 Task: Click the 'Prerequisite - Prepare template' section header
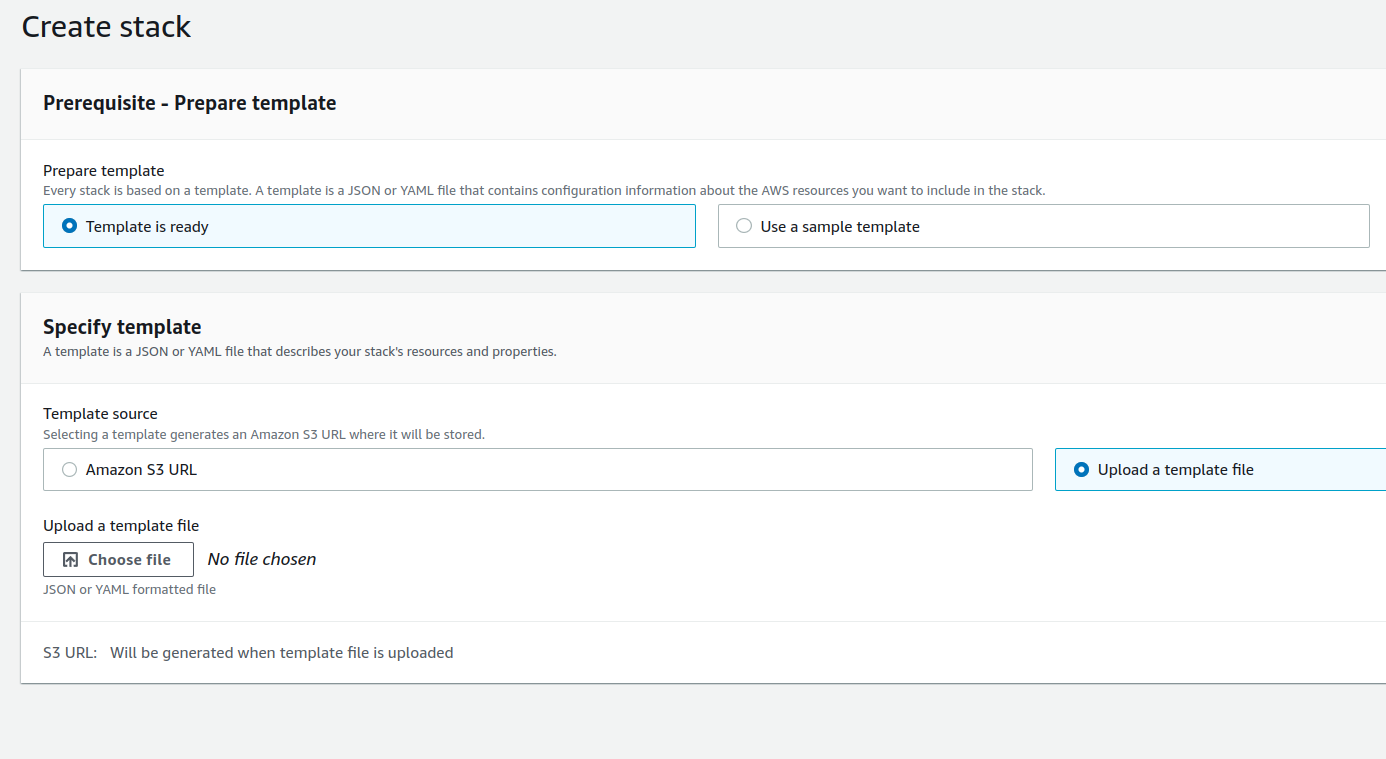tap(190, 103)
